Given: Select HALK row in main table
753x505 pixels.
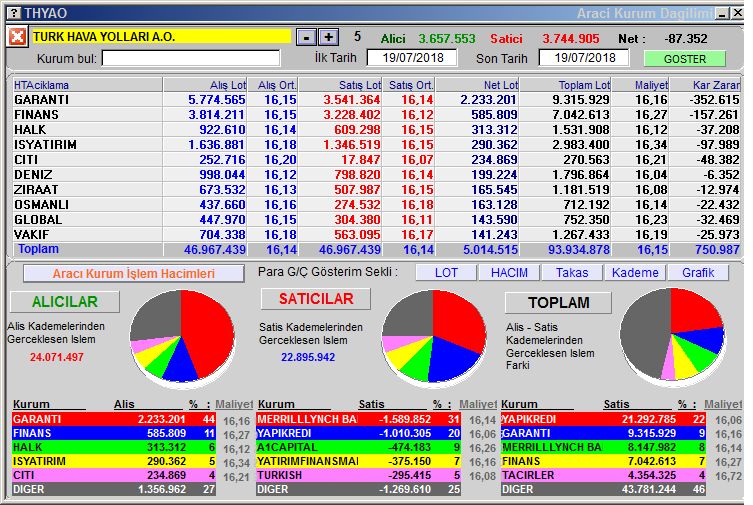Looking at the screenshot, I should (377, 130).
